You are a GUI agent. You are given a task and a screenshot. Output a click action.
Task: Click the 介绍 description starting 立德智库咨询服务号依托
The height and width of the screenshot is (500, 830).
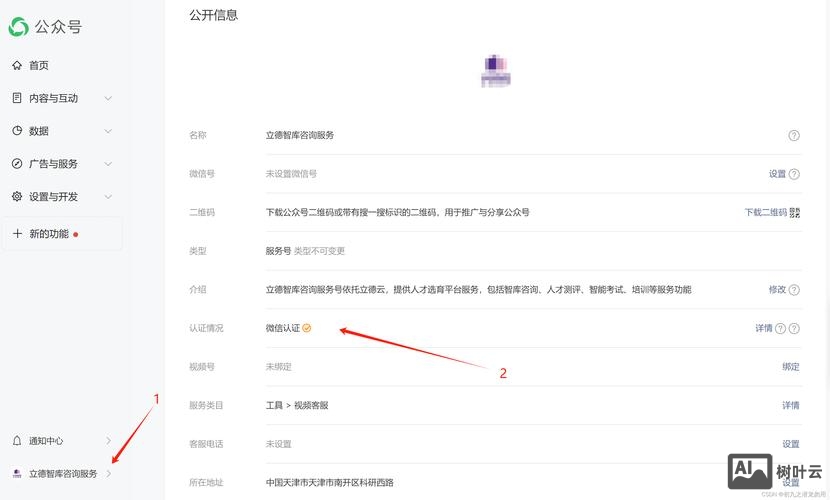[479, 289]
